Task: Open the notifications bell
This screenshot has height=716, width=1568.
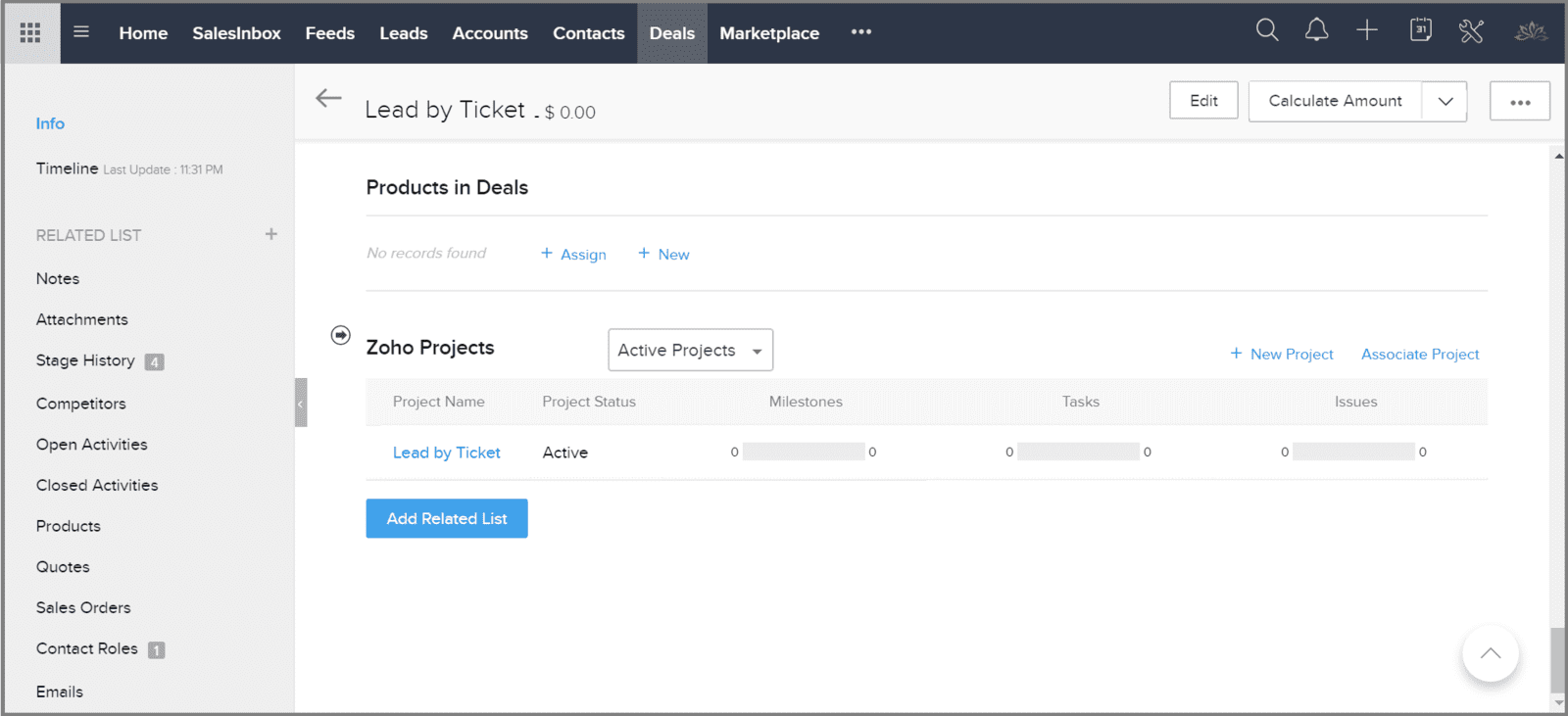Action: pos(1316,30)
